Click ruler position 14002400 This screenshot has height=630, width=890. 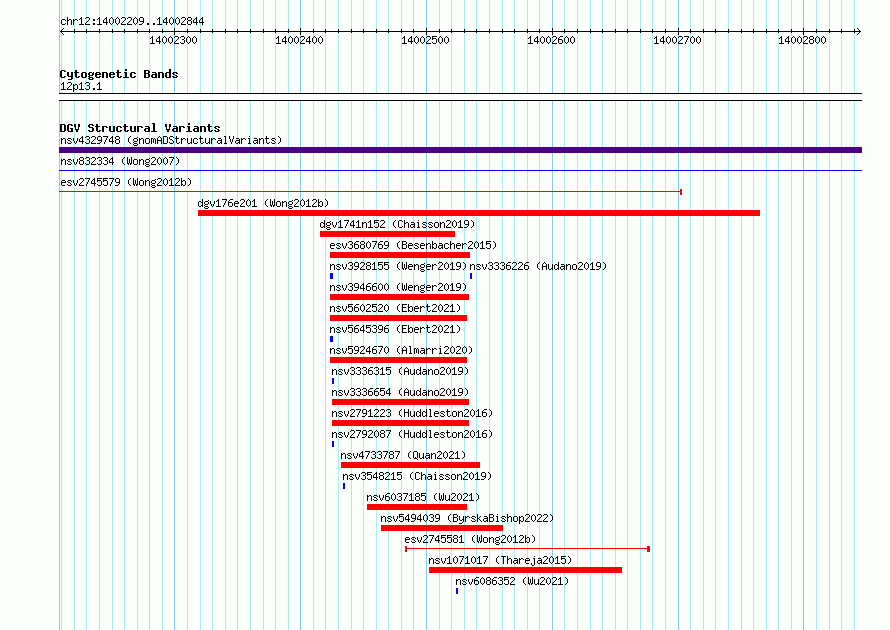coord(299,40)
